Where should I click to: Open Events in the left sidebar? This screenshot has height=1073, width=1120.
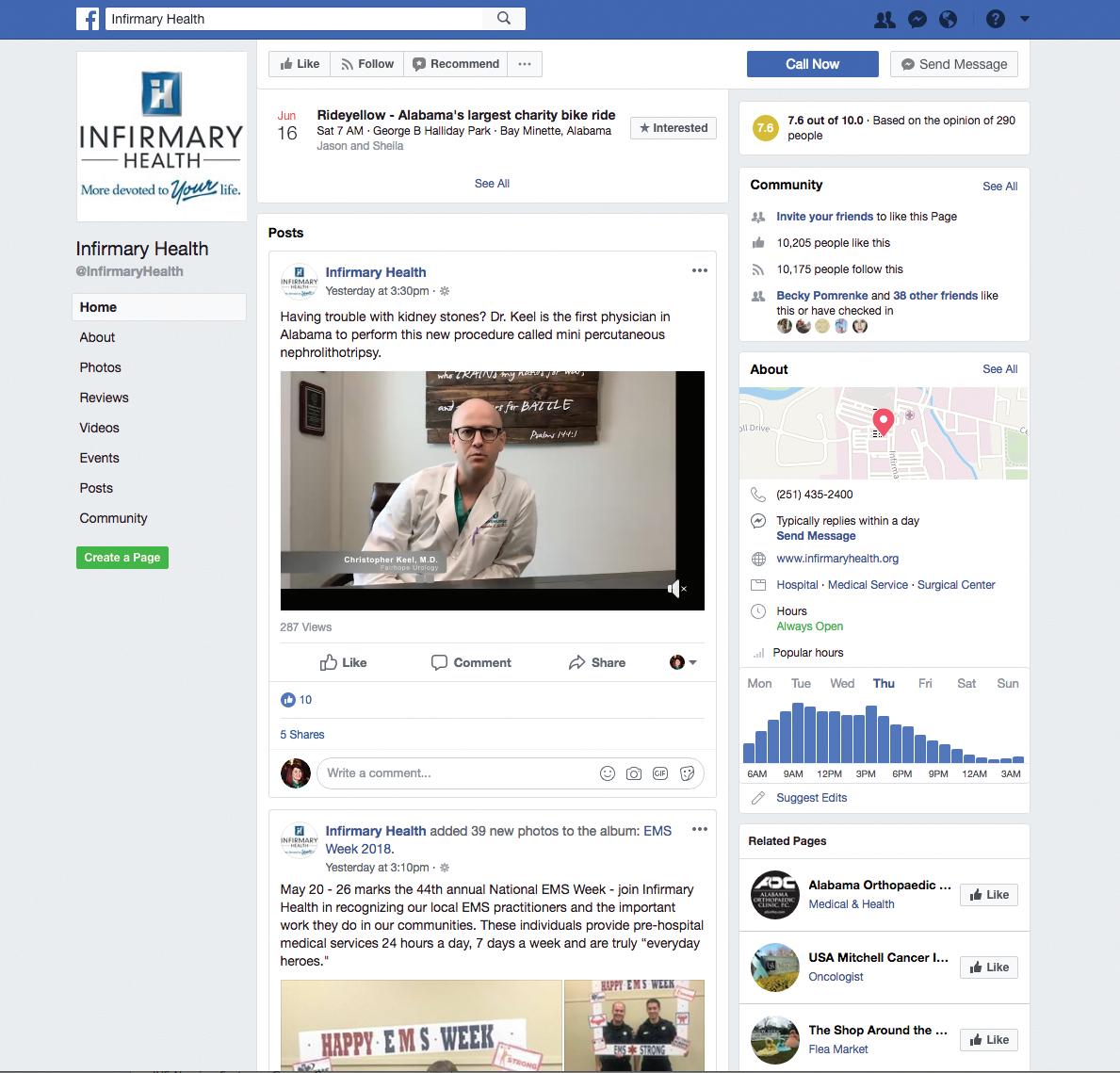tap(99, 458)
